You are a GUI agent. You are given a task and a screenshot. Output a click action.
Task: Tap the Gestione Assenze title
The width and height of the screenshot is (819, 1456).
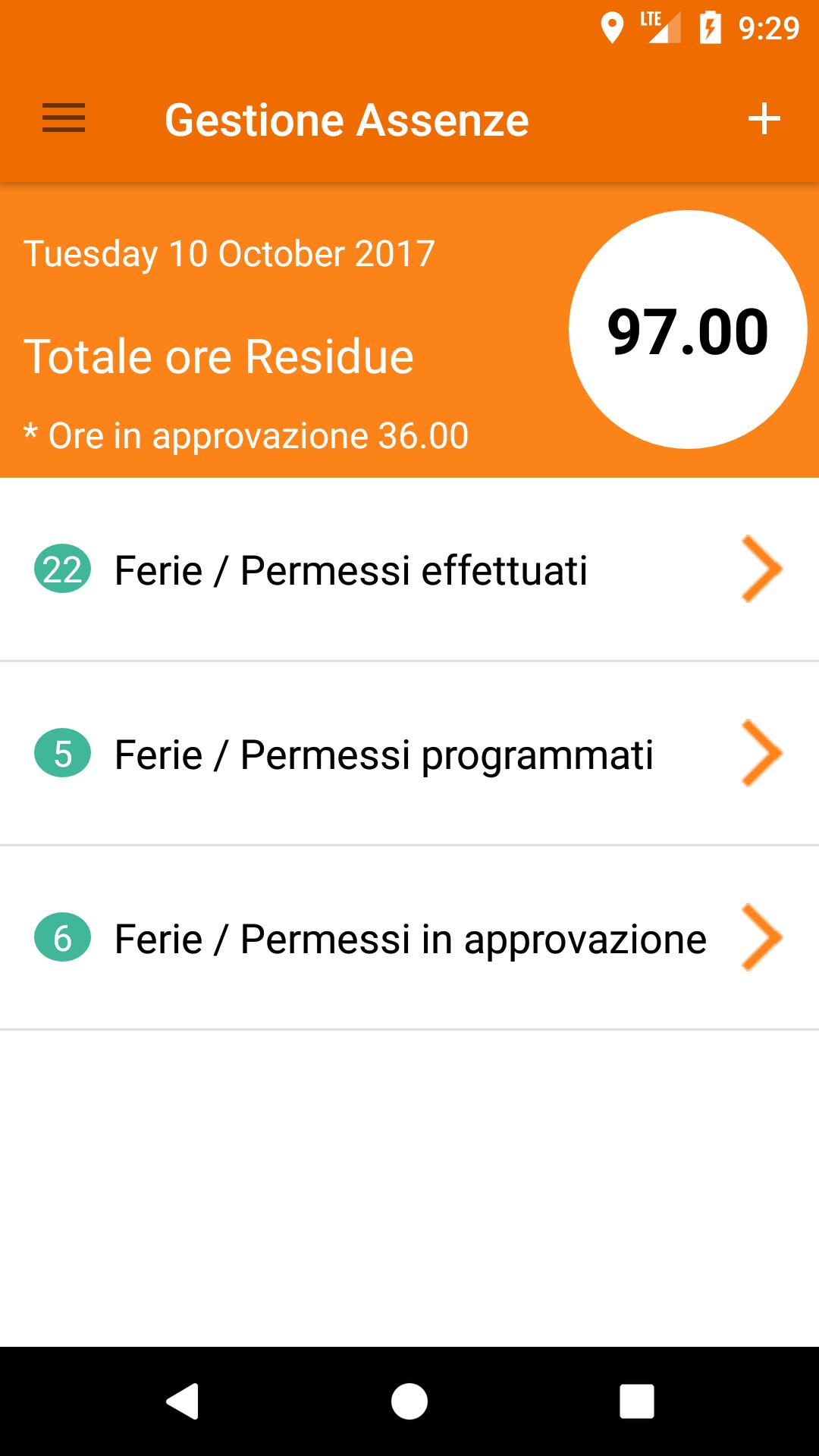[347, 120]
